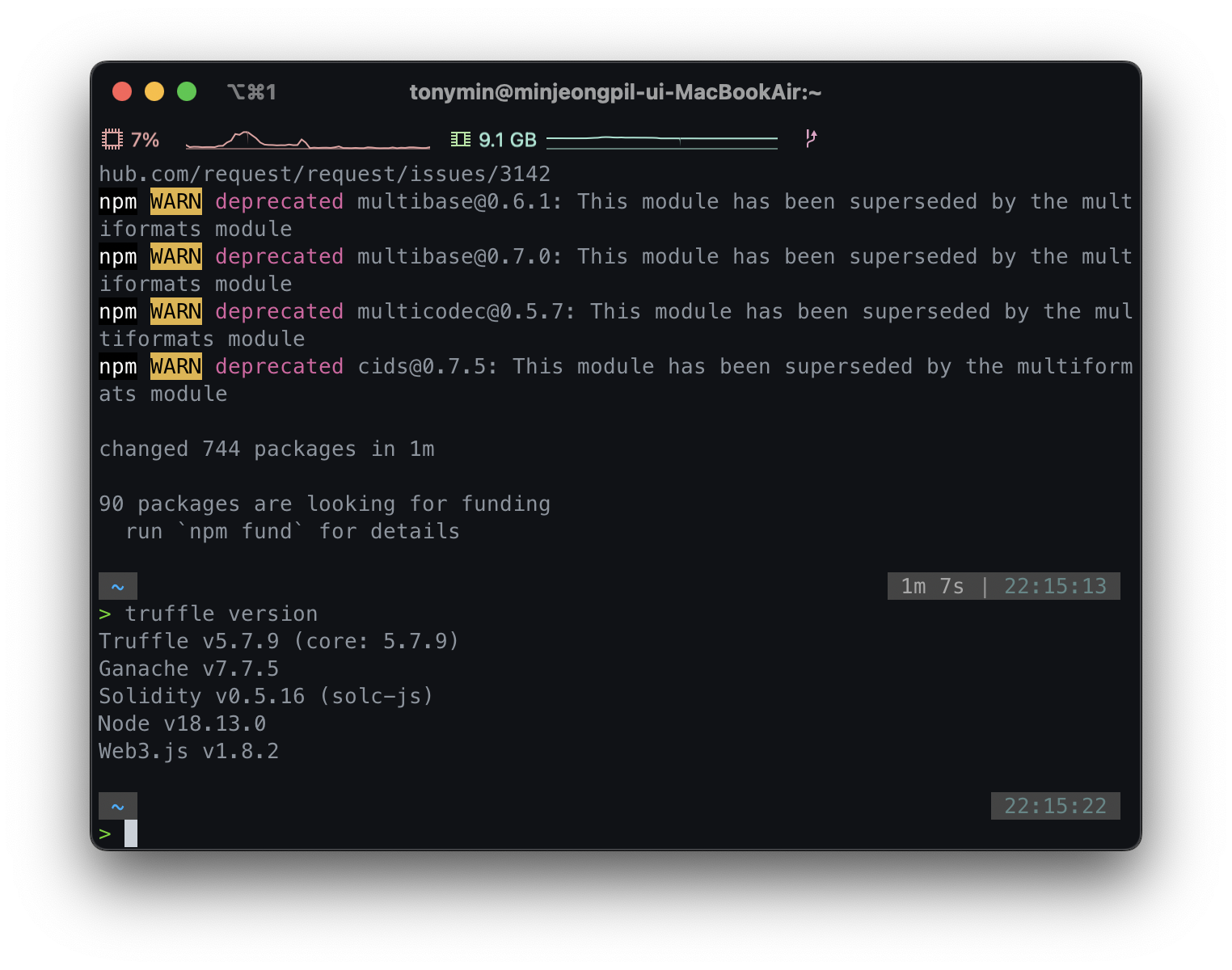
Task: Click the cursor block at the empty prompt
Action: (131, 833)
